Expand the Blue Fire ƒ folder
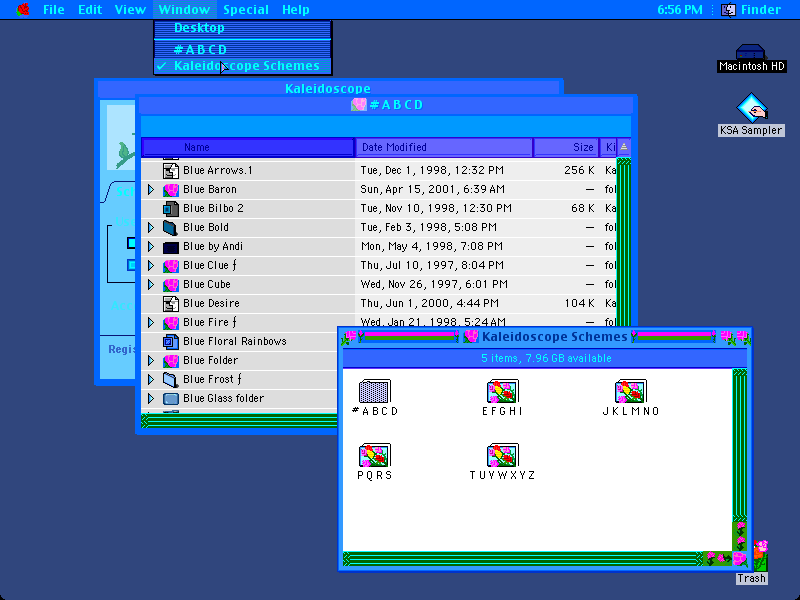 pos(151,322)
